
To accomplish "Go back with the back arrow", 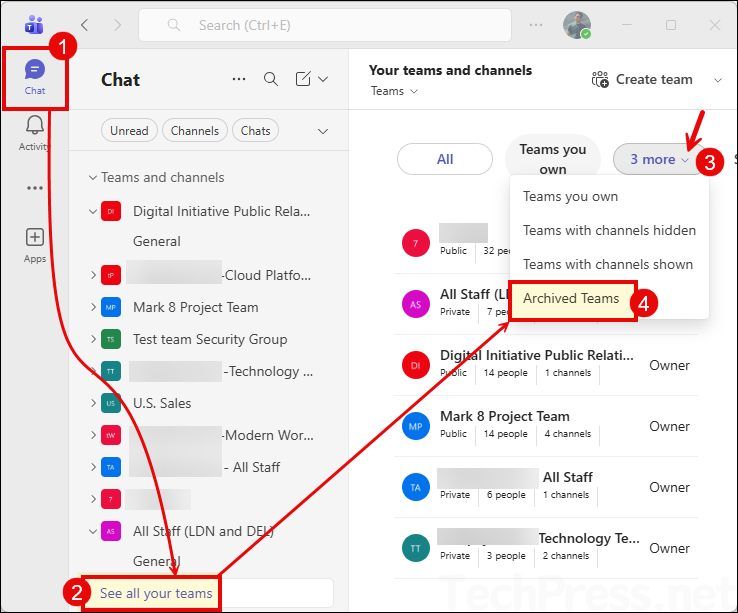I will [85, 25].
